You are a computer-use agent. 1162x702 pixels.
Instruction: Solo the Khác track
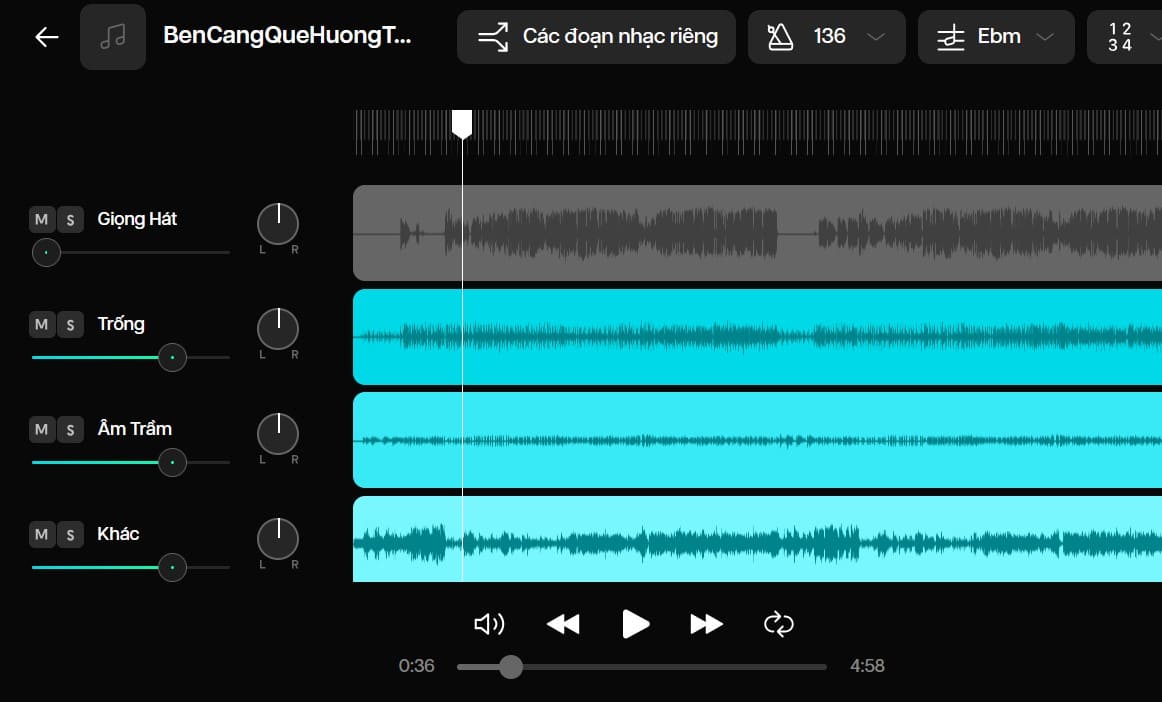(70, 534)
